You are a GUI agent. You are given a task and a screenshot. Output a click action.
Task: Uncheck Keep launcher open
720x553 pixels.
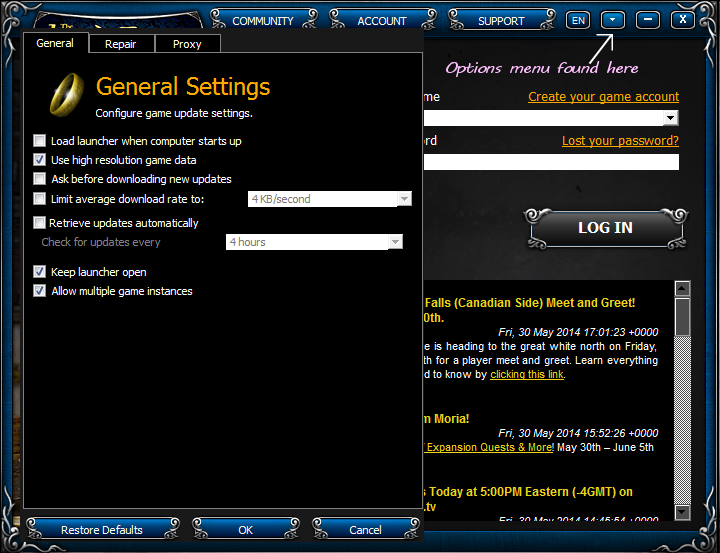[x=39, y=272]
